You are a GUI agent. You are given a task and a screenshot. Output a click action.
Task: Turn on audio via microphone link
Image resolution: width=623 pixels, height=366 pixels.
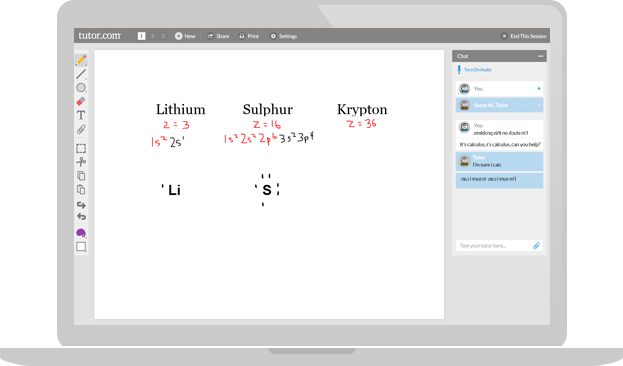coord(474,70)
